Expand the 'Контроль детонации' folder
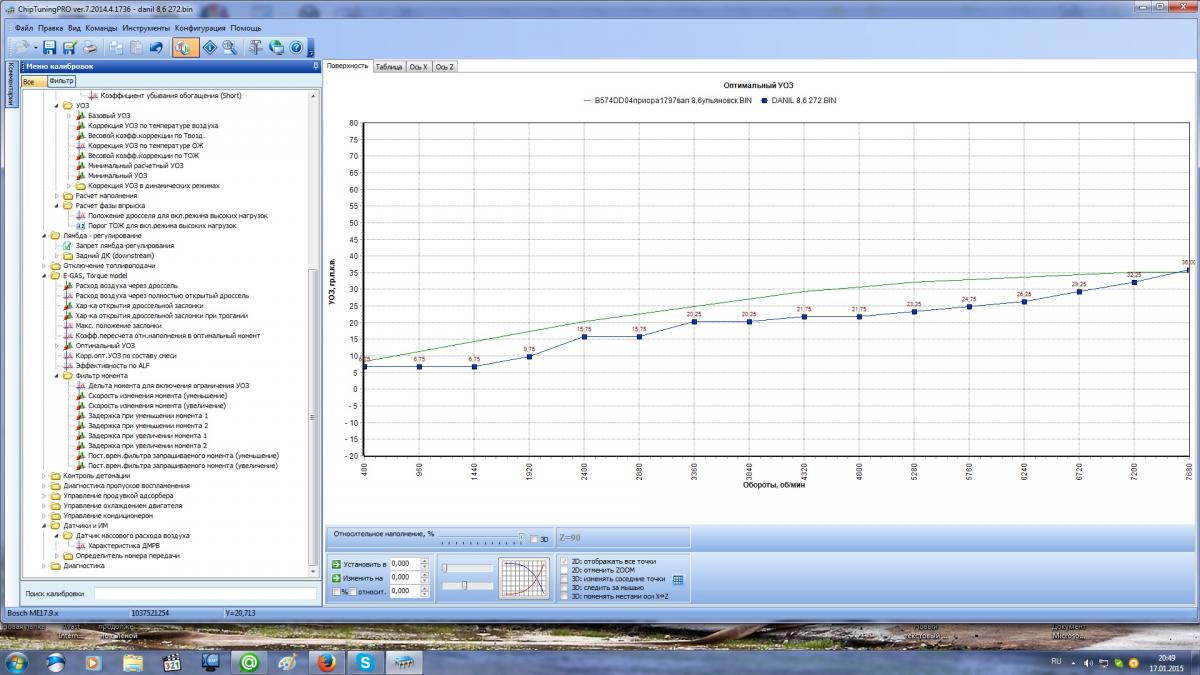The height and width of the screenshot is (675, 1200). (x=44, y=476)
